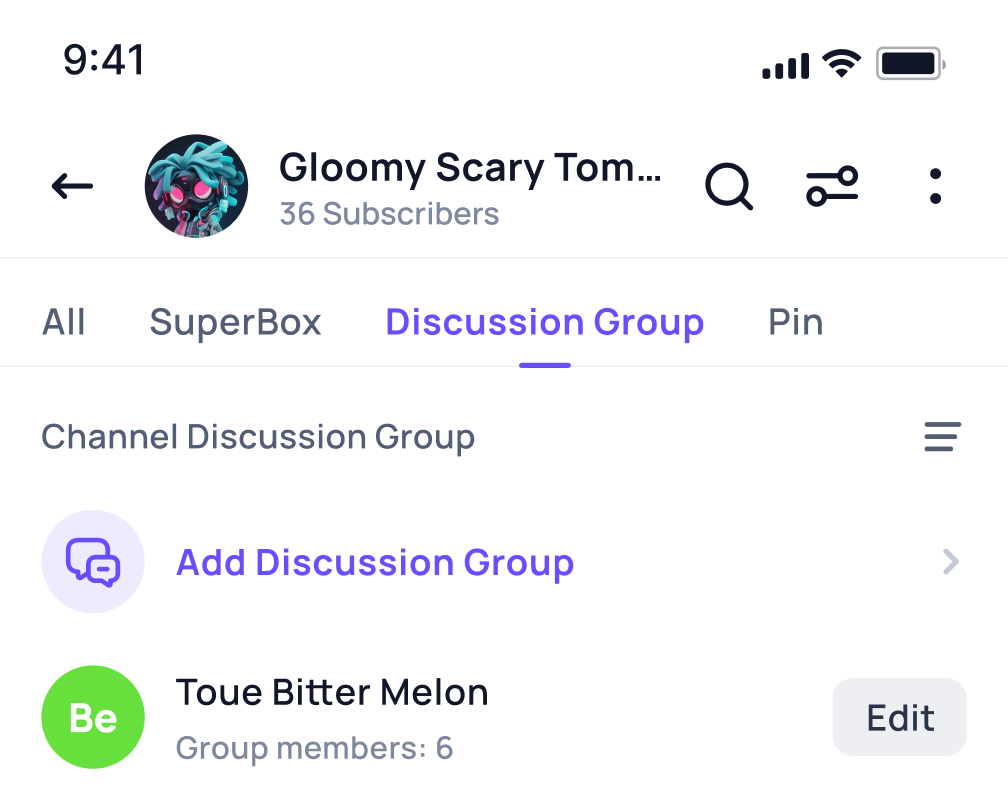This screenshot has width=1008, height=798.
Task: Tap Group members: 6 text
Action: click(314, 748)
